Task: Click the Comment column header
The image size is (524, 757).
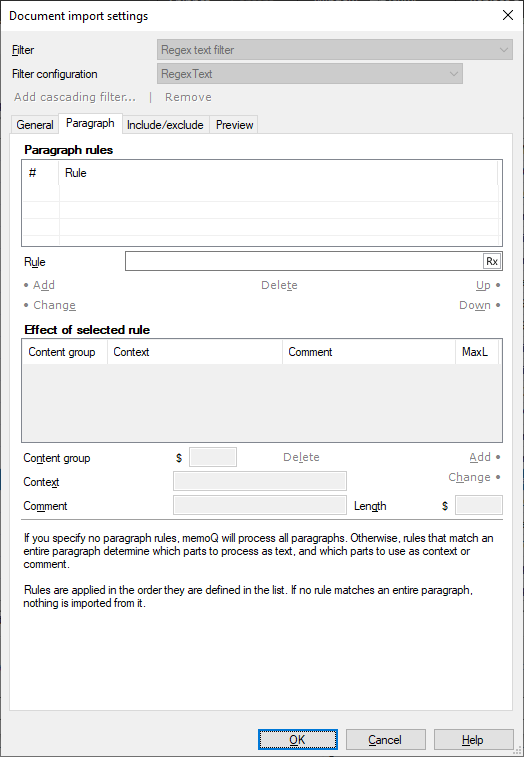Action: [369, 352]
